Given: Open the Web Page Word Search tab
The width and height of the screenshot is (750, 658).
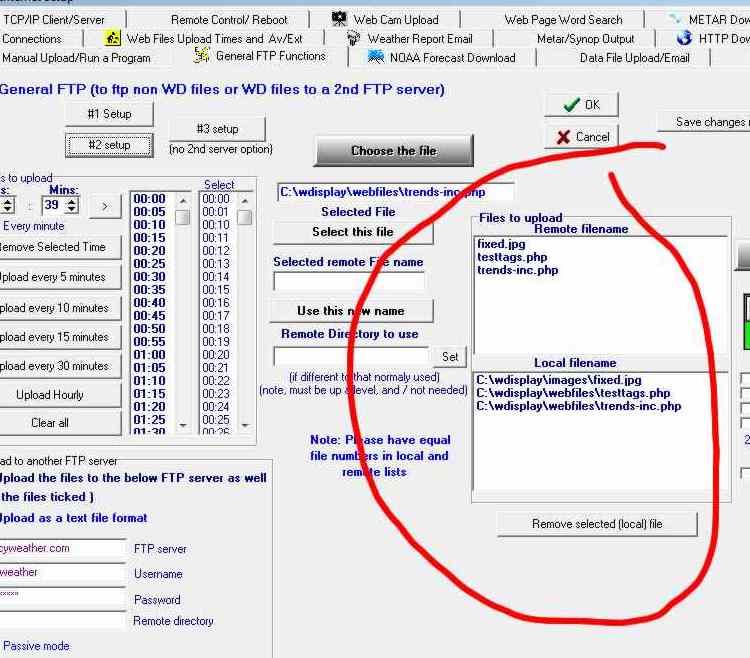Looking at the screenshot, I should (x=563, y=20).
